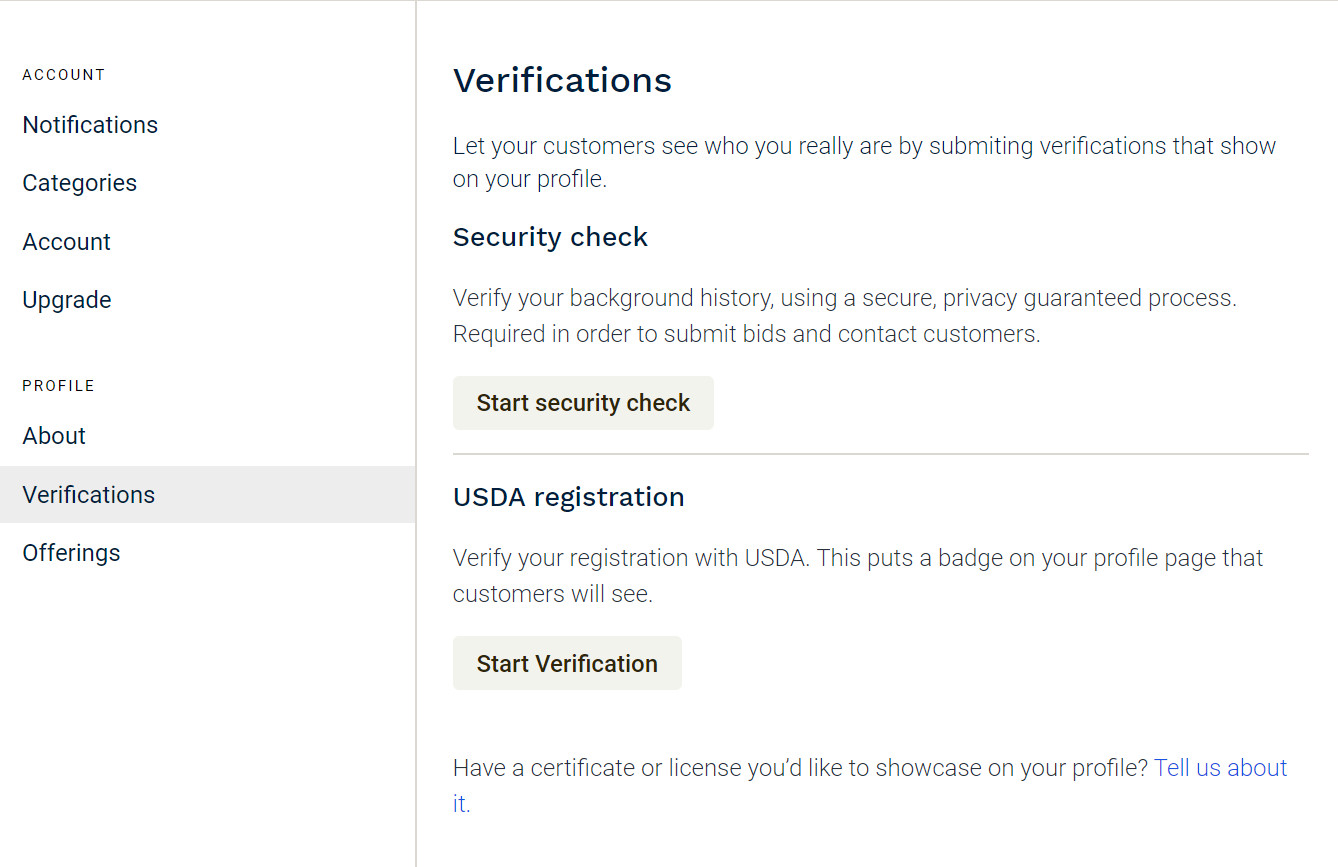Select the highlighted Verifications sidebar item
This screenshot has width=1338, height=867.
(89, 495)
